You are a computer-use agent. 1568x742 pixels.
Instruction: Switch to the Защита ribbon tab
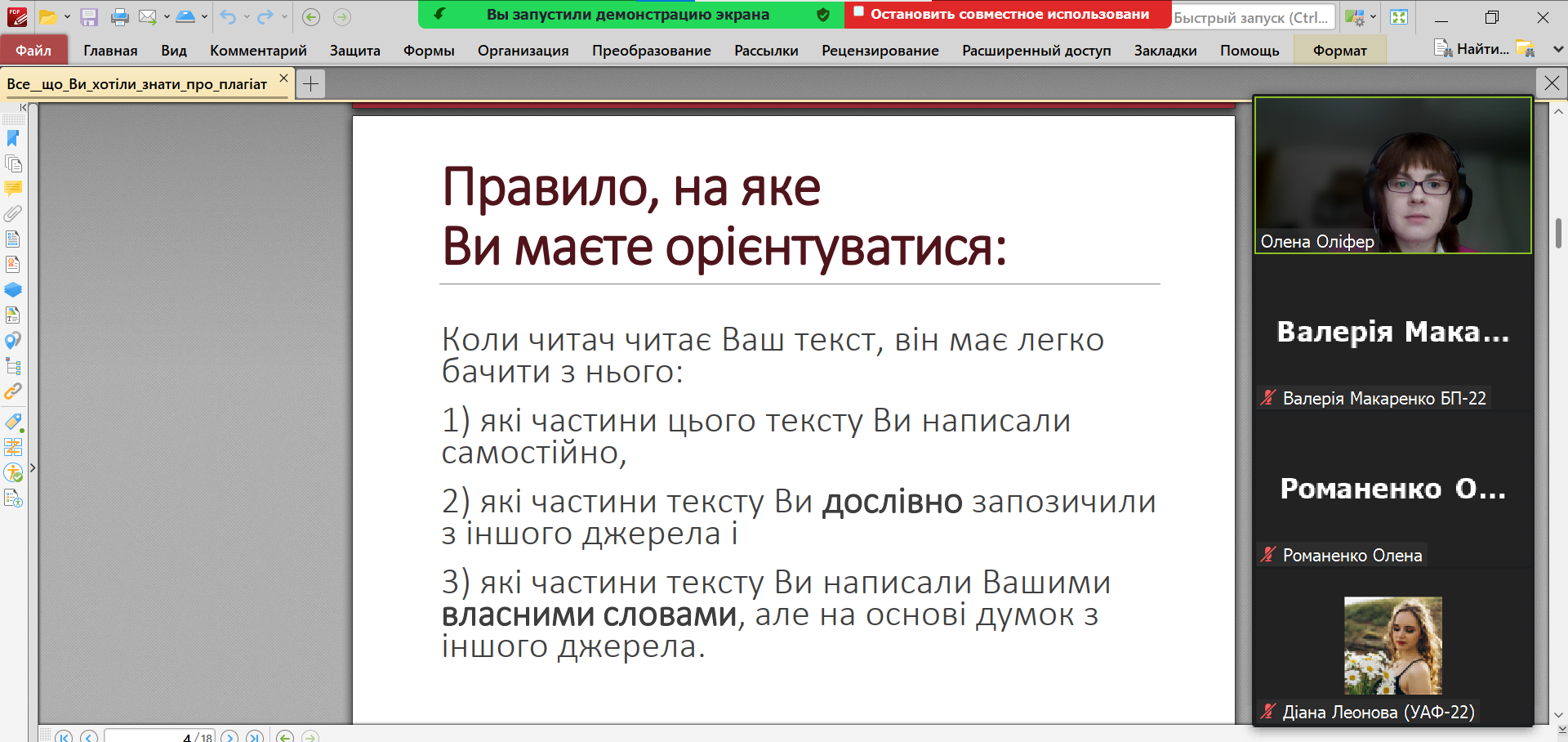tap(355, 51)
